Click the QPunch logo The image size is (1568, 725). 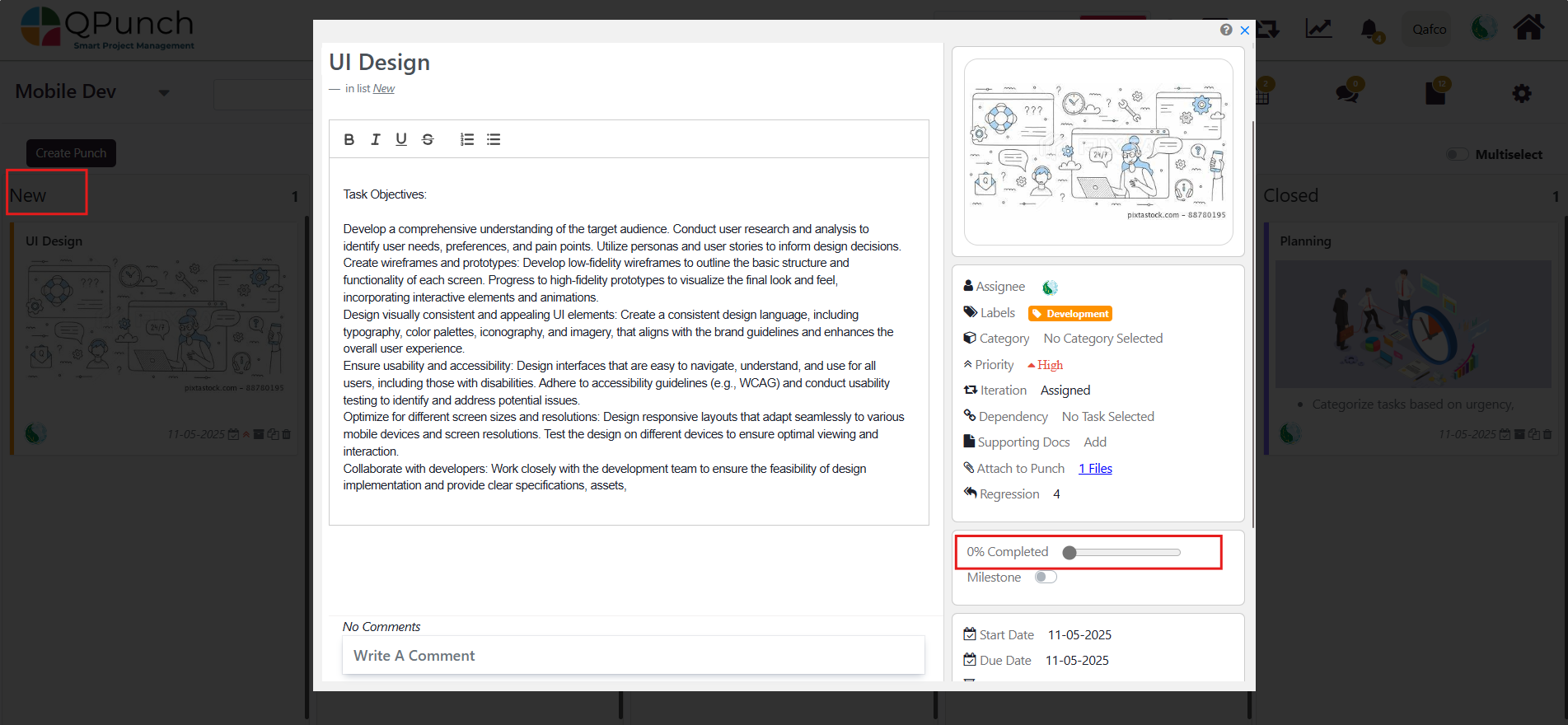[x=107, y=29]
